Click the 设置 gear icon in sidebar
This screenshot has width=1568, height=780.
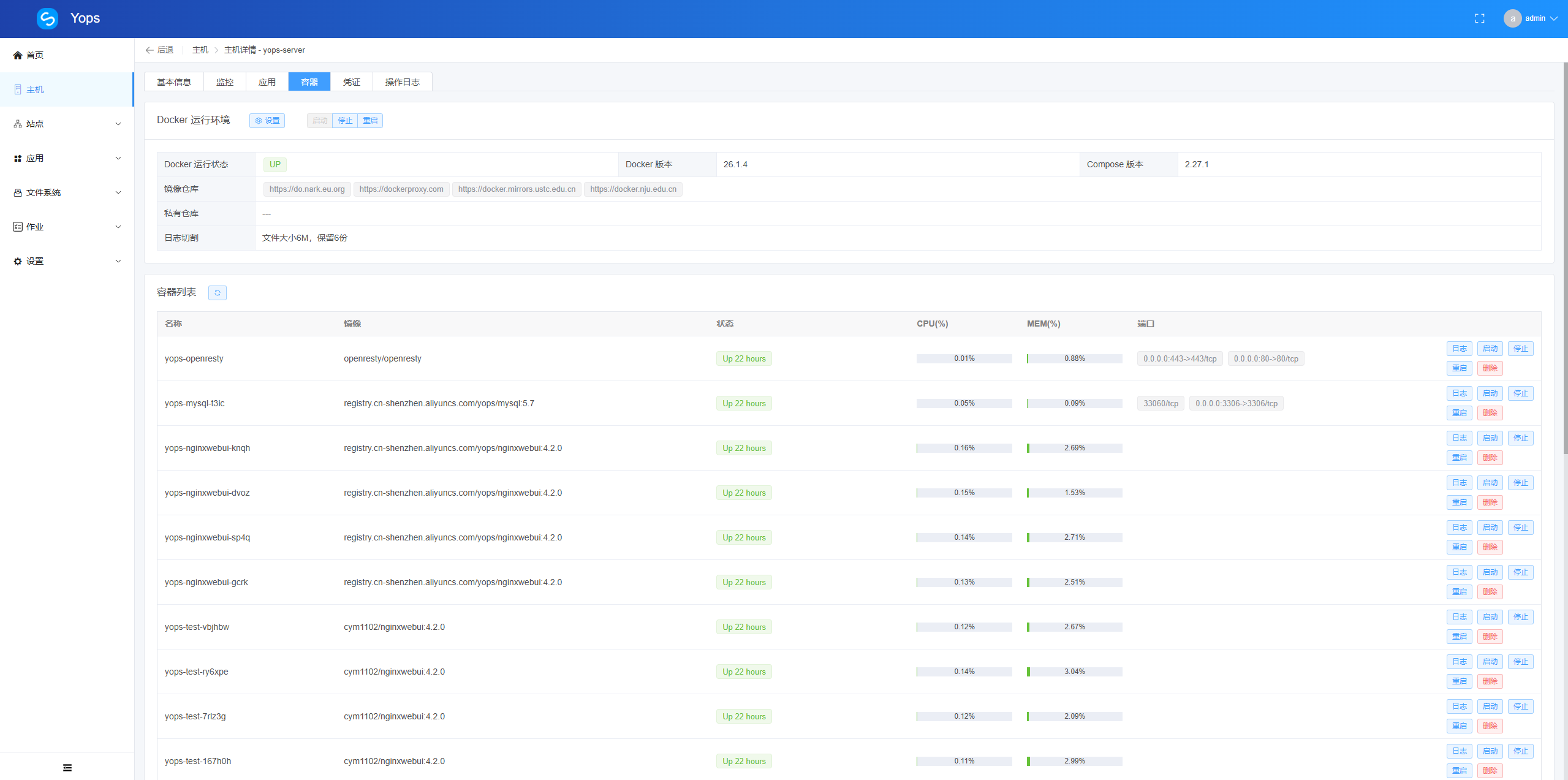coord(18,261)
